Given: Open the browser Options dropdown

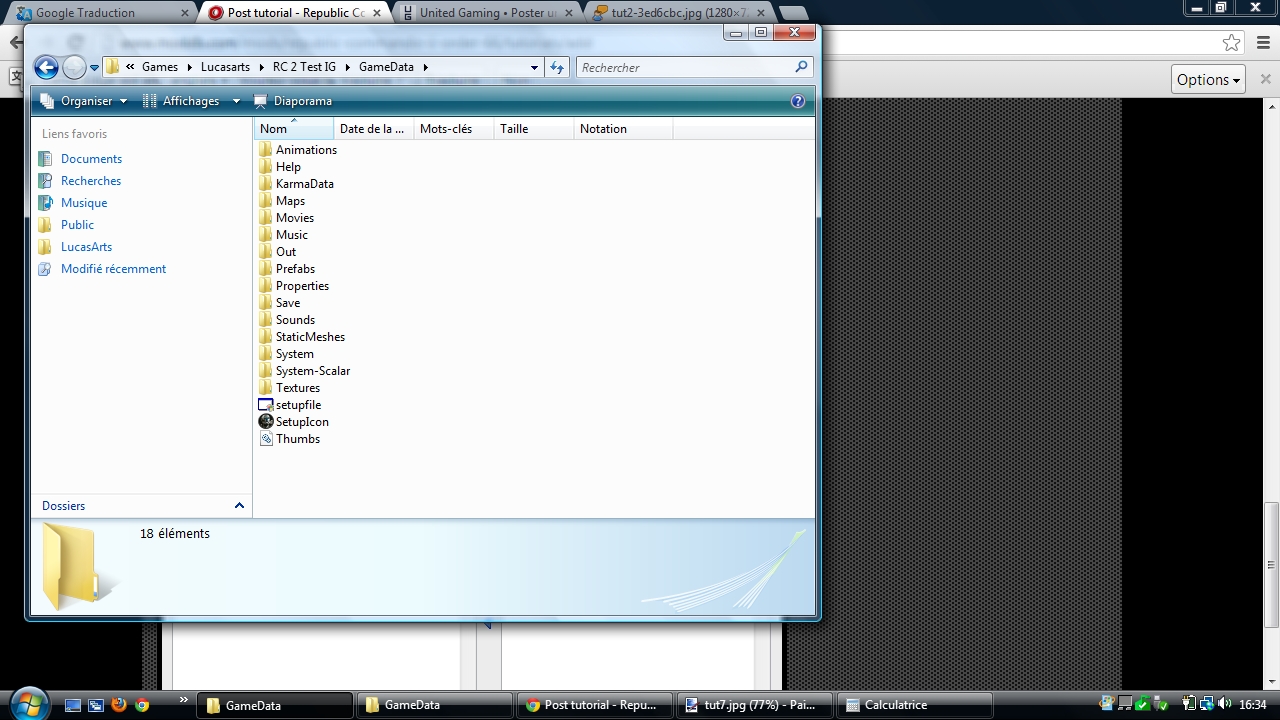Looking at the screenshot, I should pyautogui.click(x=1208, y=80).
